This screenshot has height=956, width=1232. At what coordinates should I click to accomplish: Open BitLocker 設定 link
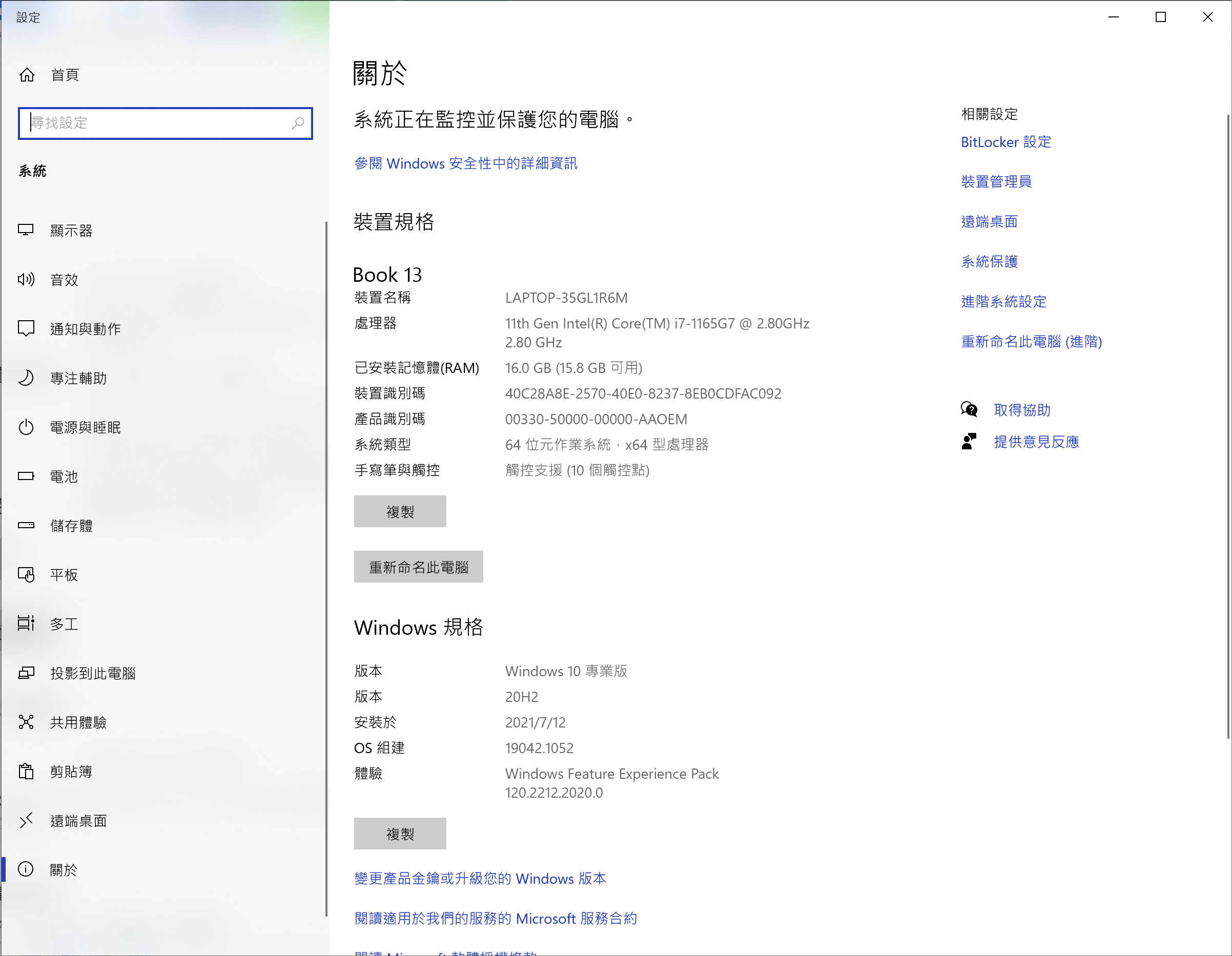[x=1006, y=142]
